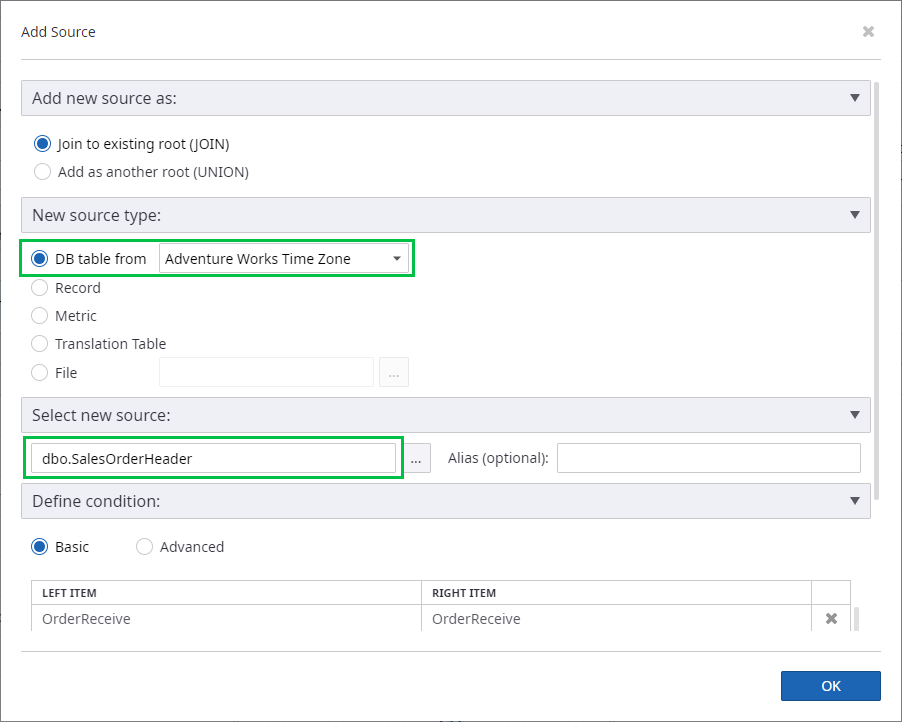
Task: Click the Alias (optional) text box
Action: click(x=708, y=458)
